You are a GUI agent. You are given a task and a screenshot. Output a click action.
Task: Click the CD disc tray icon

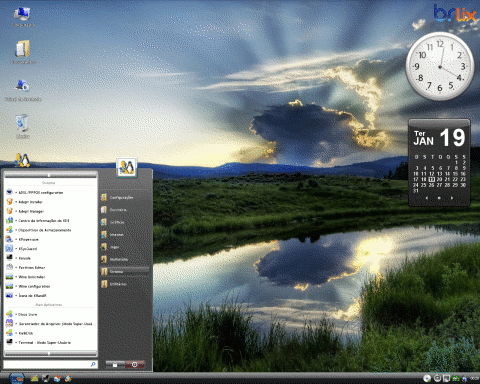click(427, 378)
